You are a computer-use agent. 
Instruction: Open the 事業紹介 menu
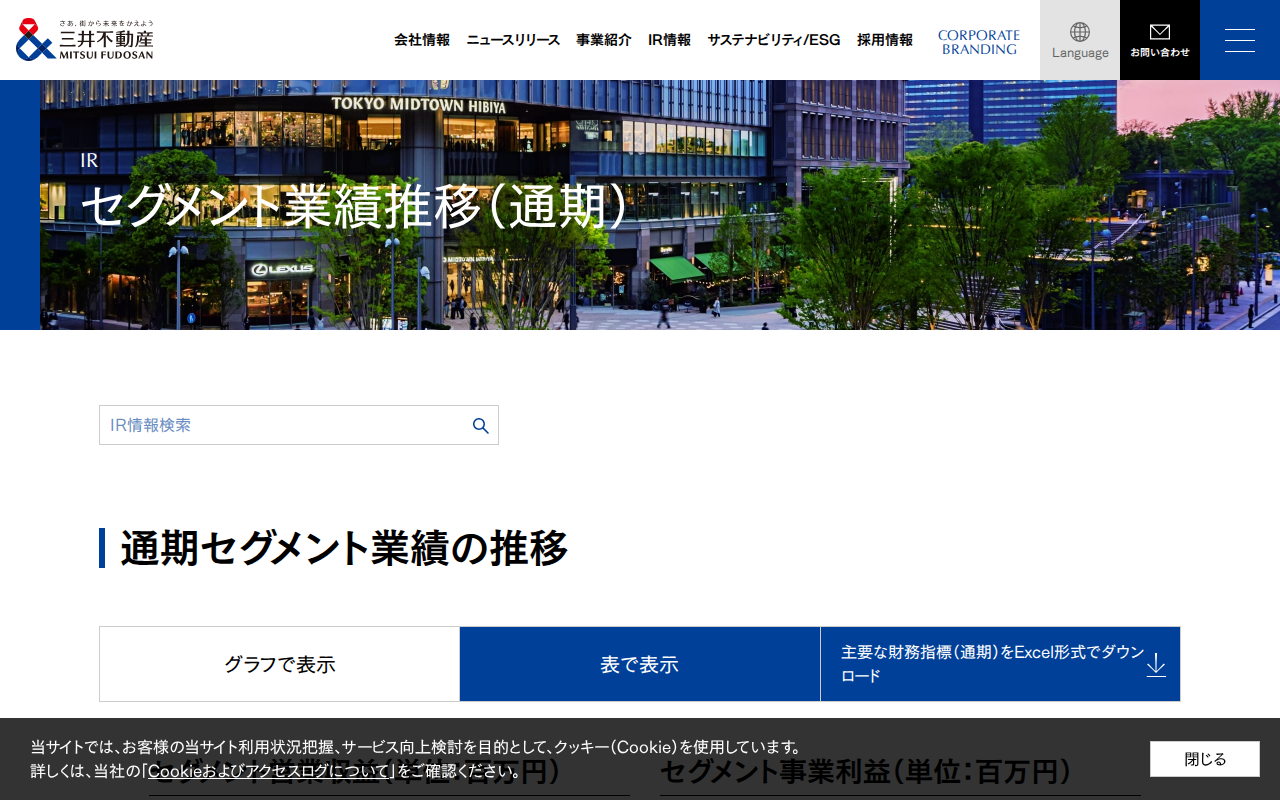pos(604,40)
